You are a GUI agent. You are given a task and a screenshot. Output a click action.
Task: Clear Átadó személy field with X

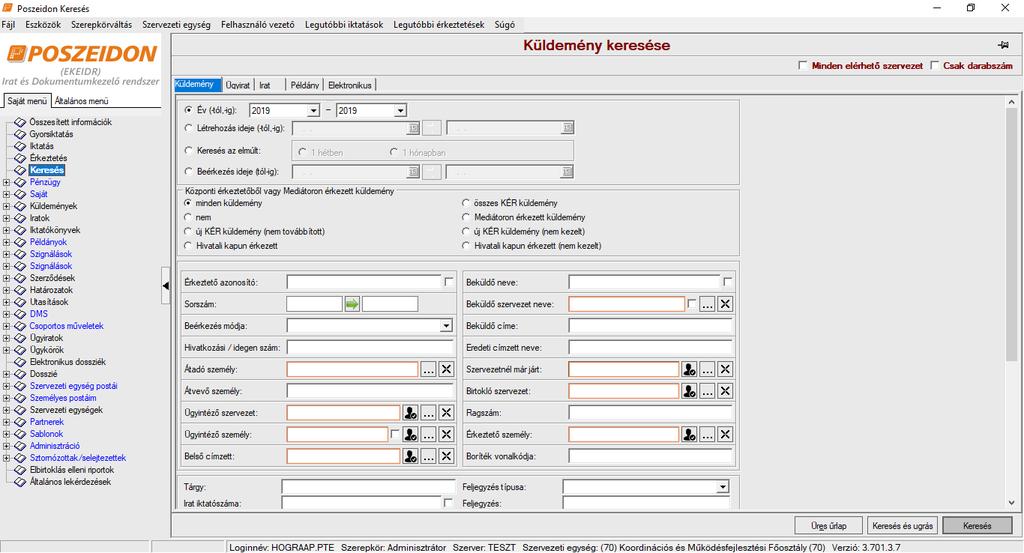coord(446,370)
